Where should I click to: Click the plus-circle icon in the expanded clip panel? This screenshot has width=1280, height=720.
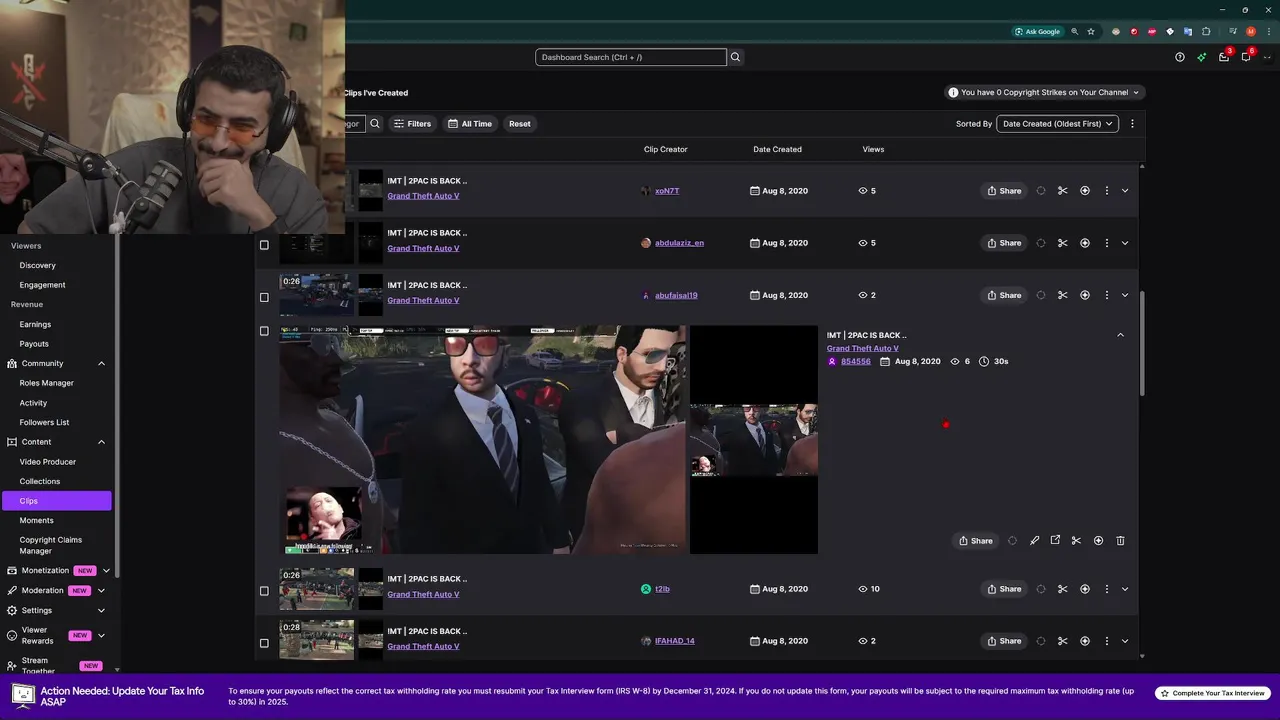tap(1098, 541)
